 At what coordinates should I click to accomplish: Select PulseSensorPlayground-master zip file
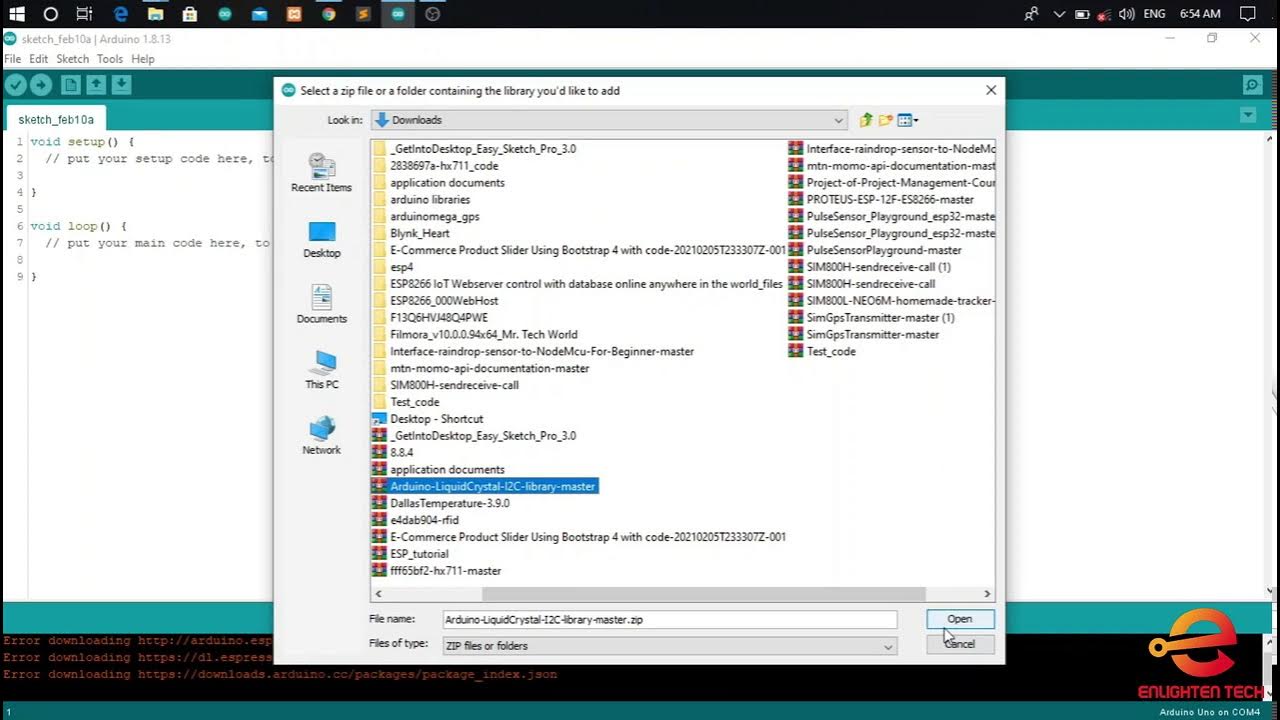coord(875,250)
